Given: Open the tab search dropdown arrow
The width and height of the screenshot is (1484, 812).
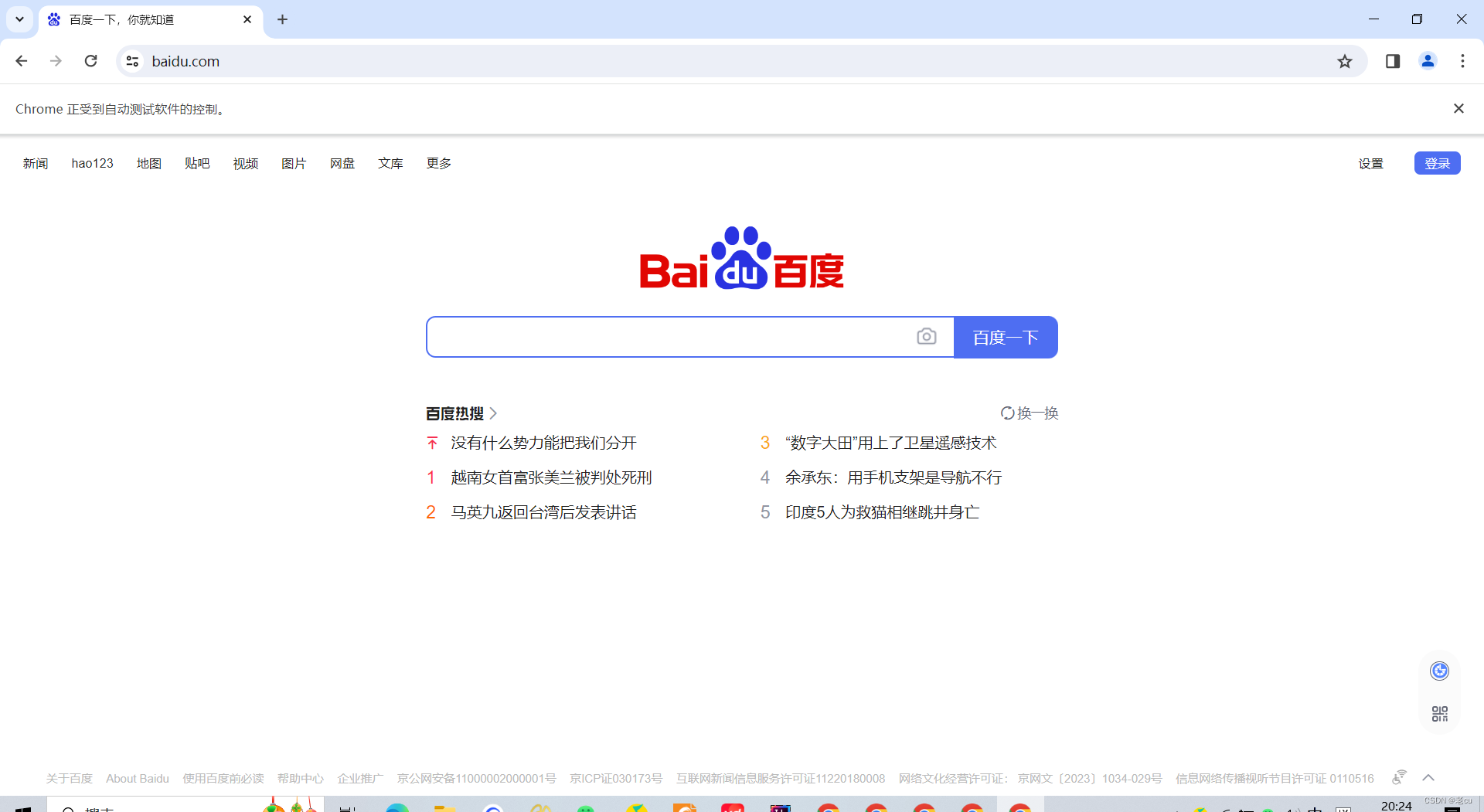Looking at the screenshot, I should click(x=19, y=19).
